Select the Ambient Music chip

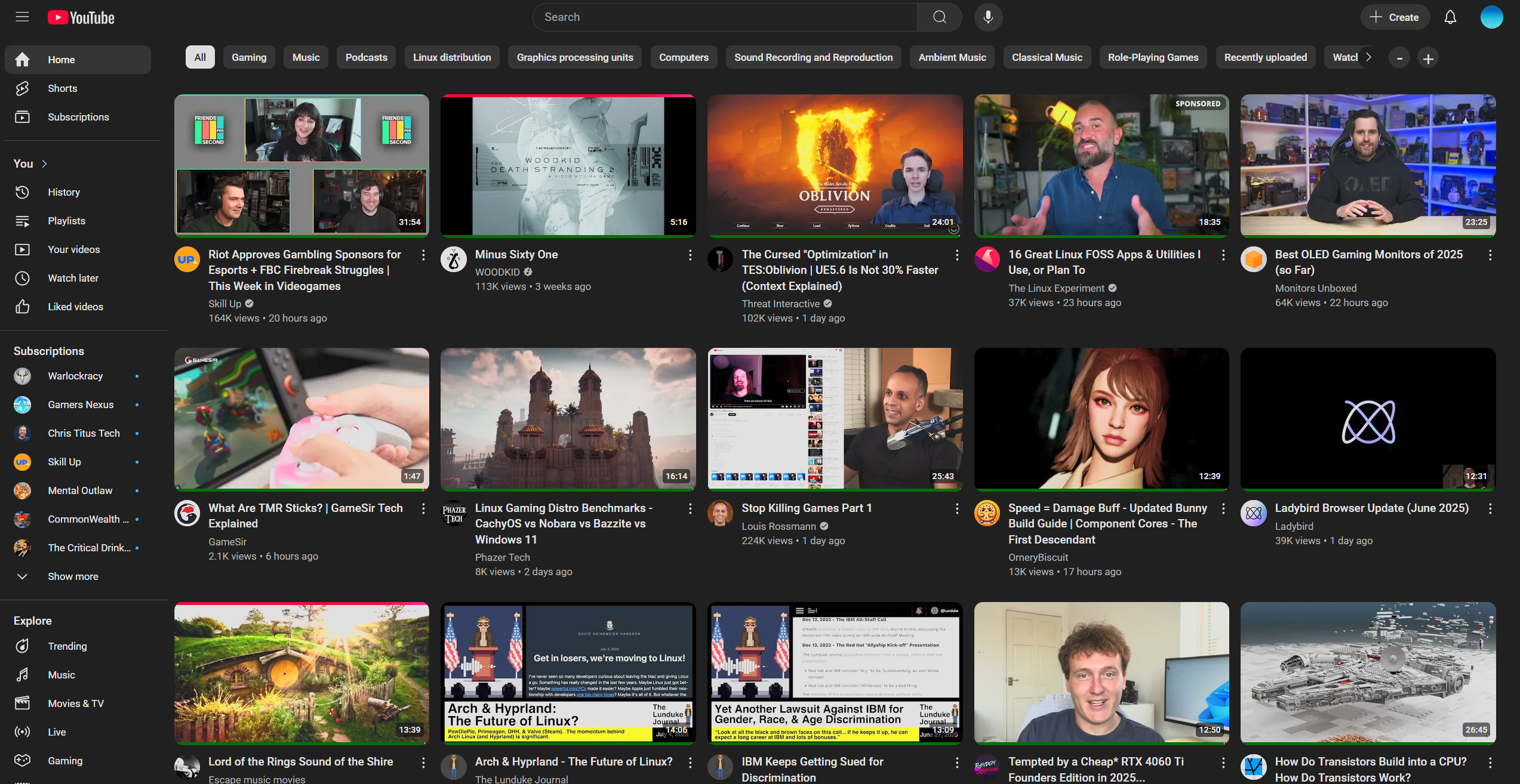point(952,57)
